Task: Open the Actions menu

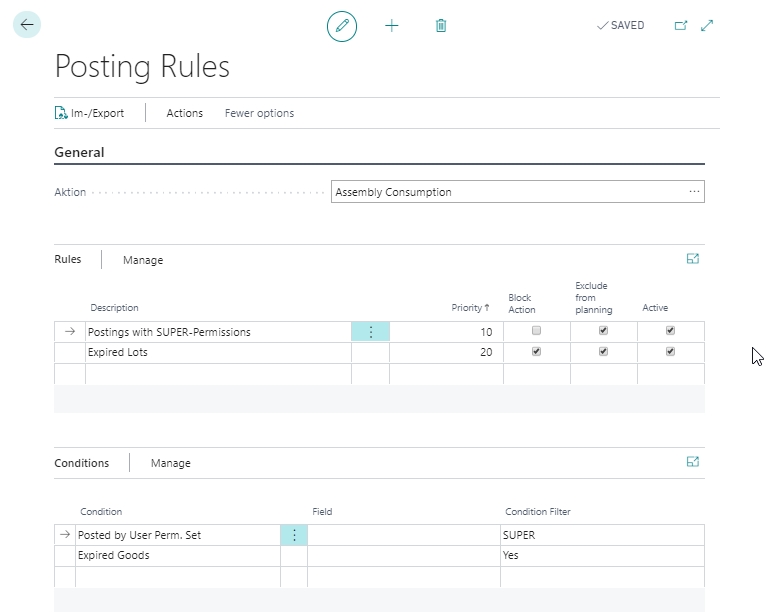Action: point(184,113)
